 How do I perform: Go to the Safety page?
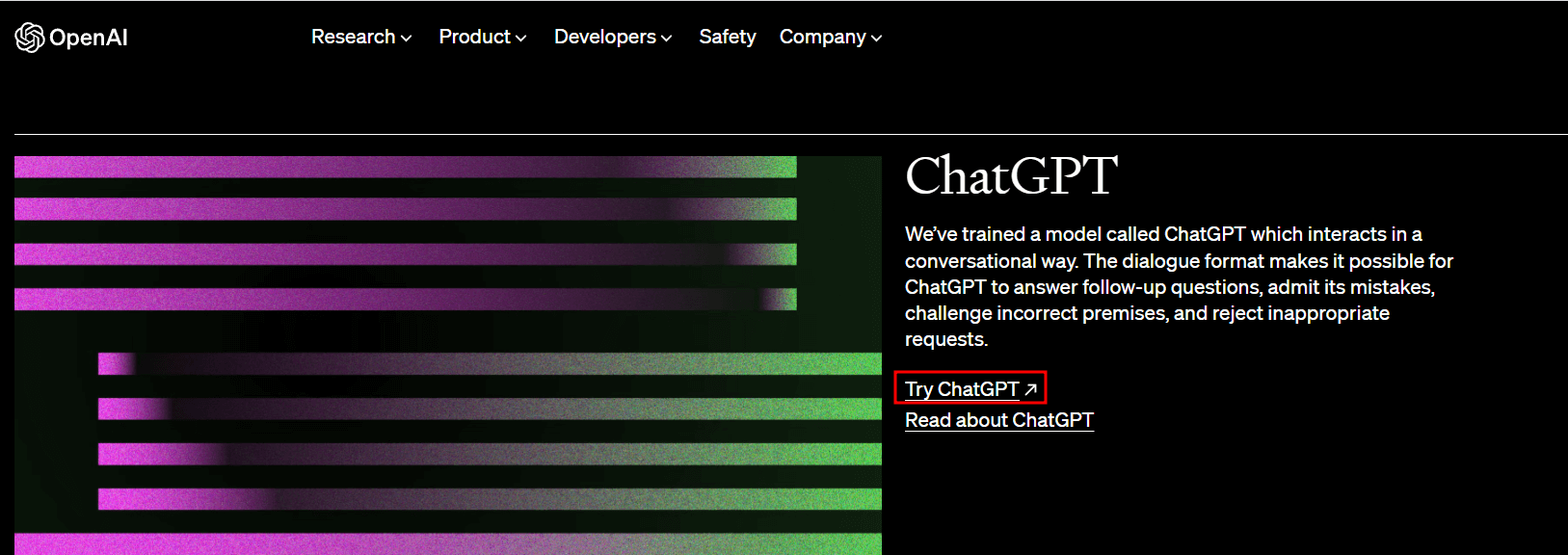click(728, 37)
